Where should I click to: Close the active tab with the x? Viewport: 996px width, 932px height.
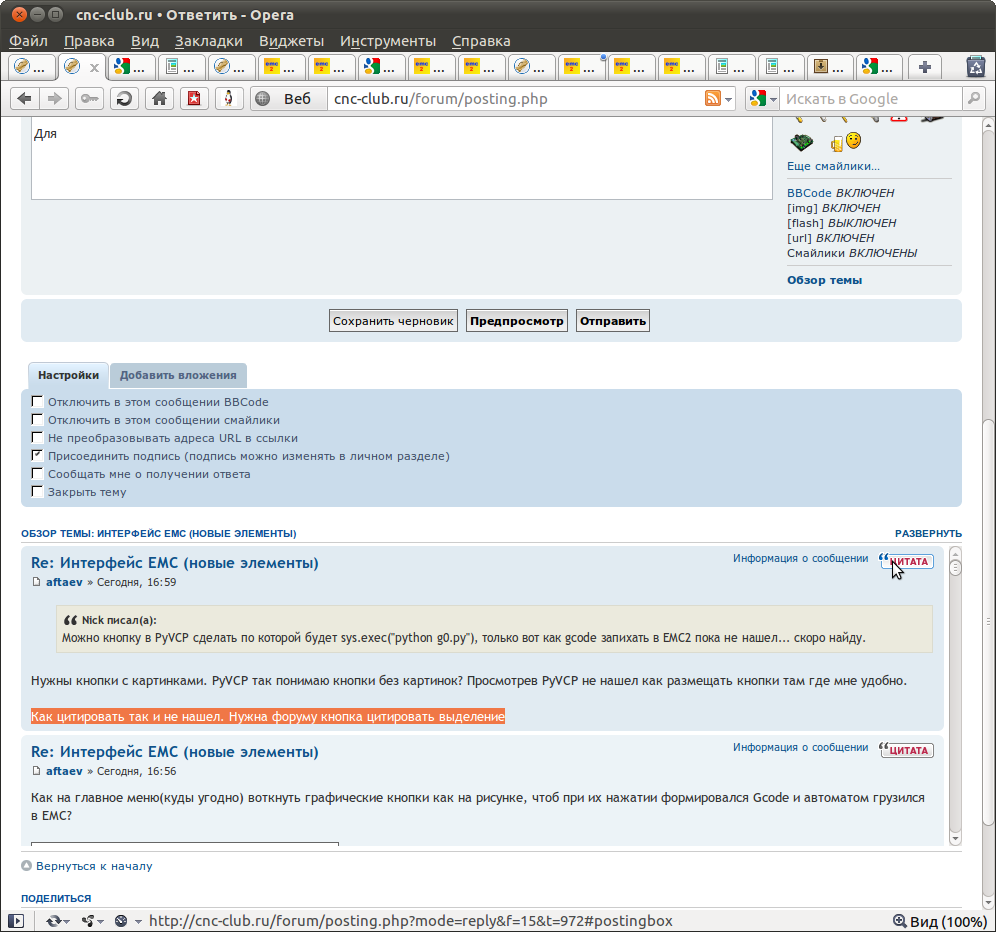(x=94, y=67)
